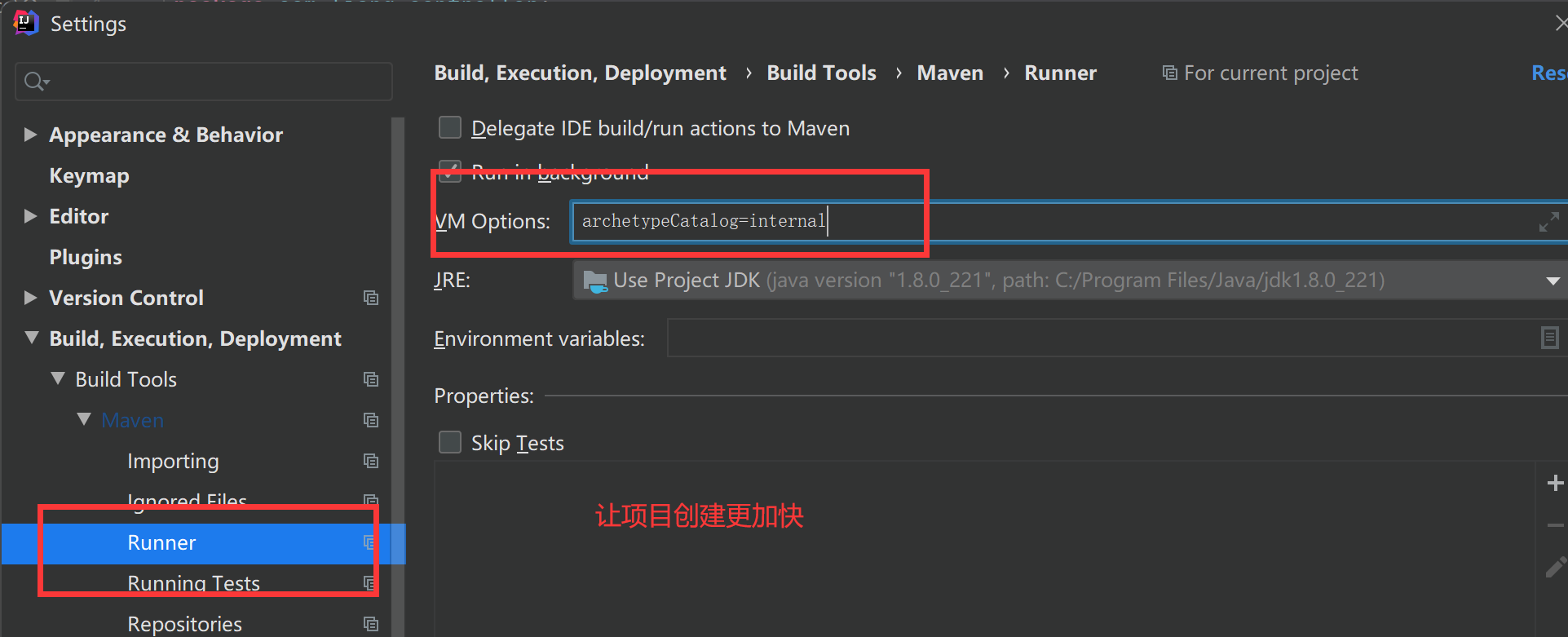1568x637 pixels.
Task: Enable Delegate IDE build/run actions to Maven
Action: [450, 128]
